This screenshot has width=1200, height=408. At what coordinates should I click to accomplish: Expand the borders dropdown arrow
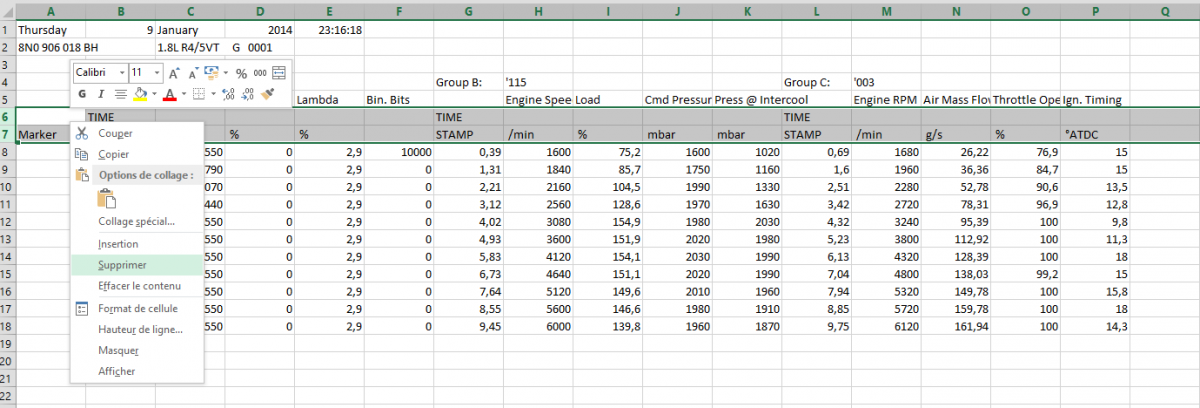[212, 94]
